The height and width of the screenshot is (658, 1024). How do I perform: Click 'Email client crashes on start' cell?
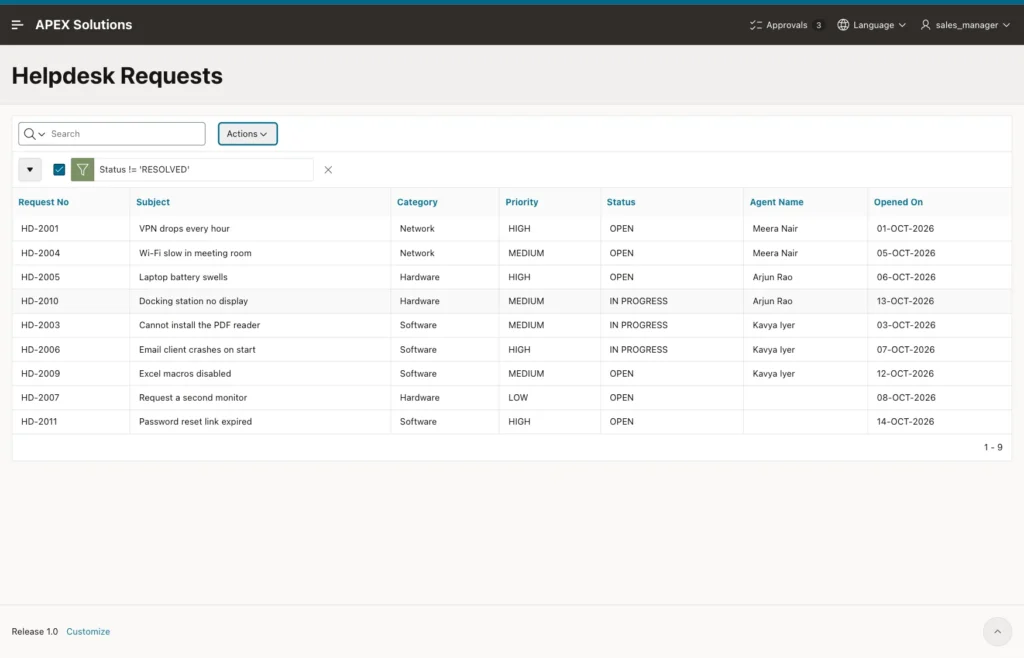point(260,349)
